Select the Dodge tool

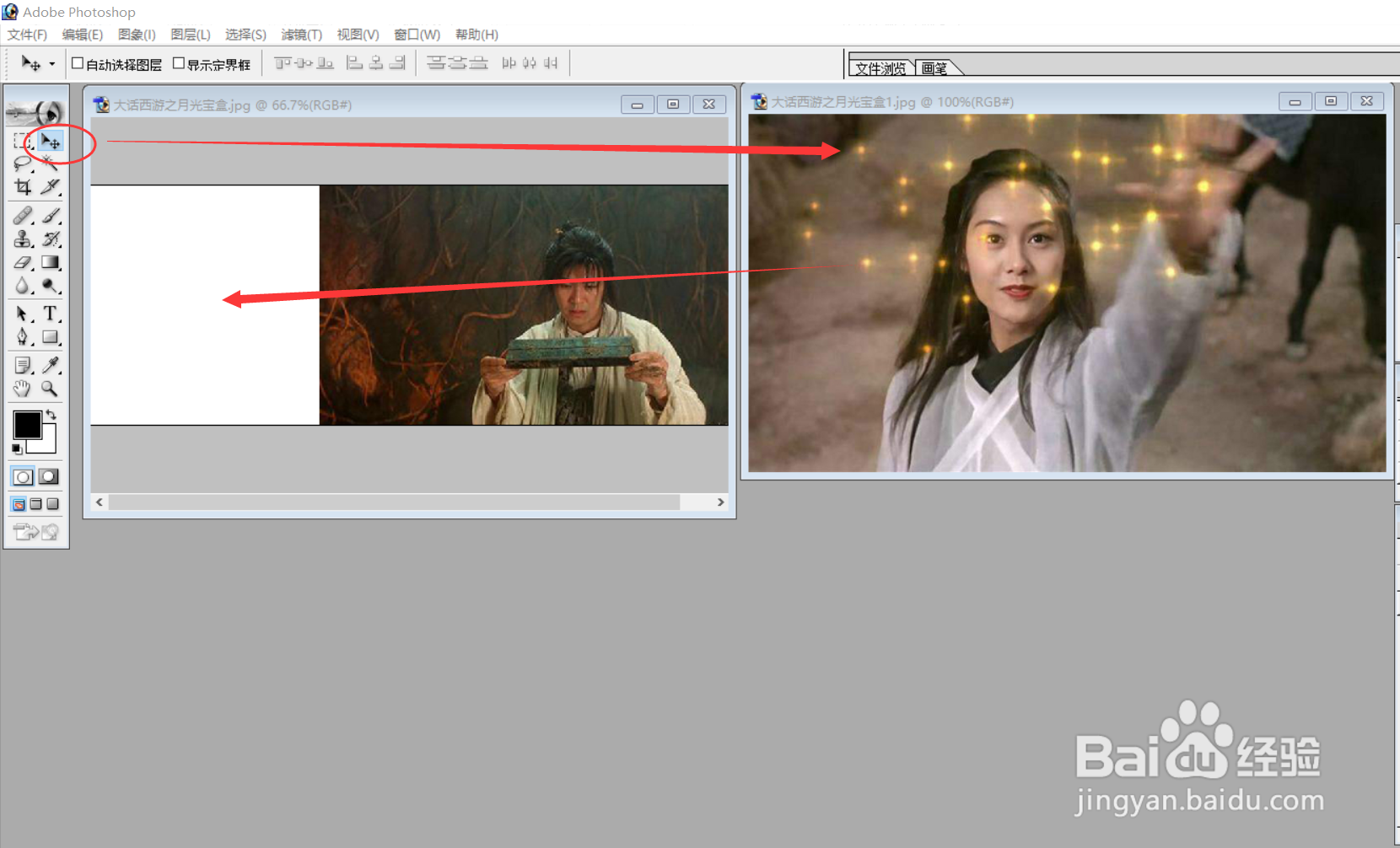click(x=51, y=286)
